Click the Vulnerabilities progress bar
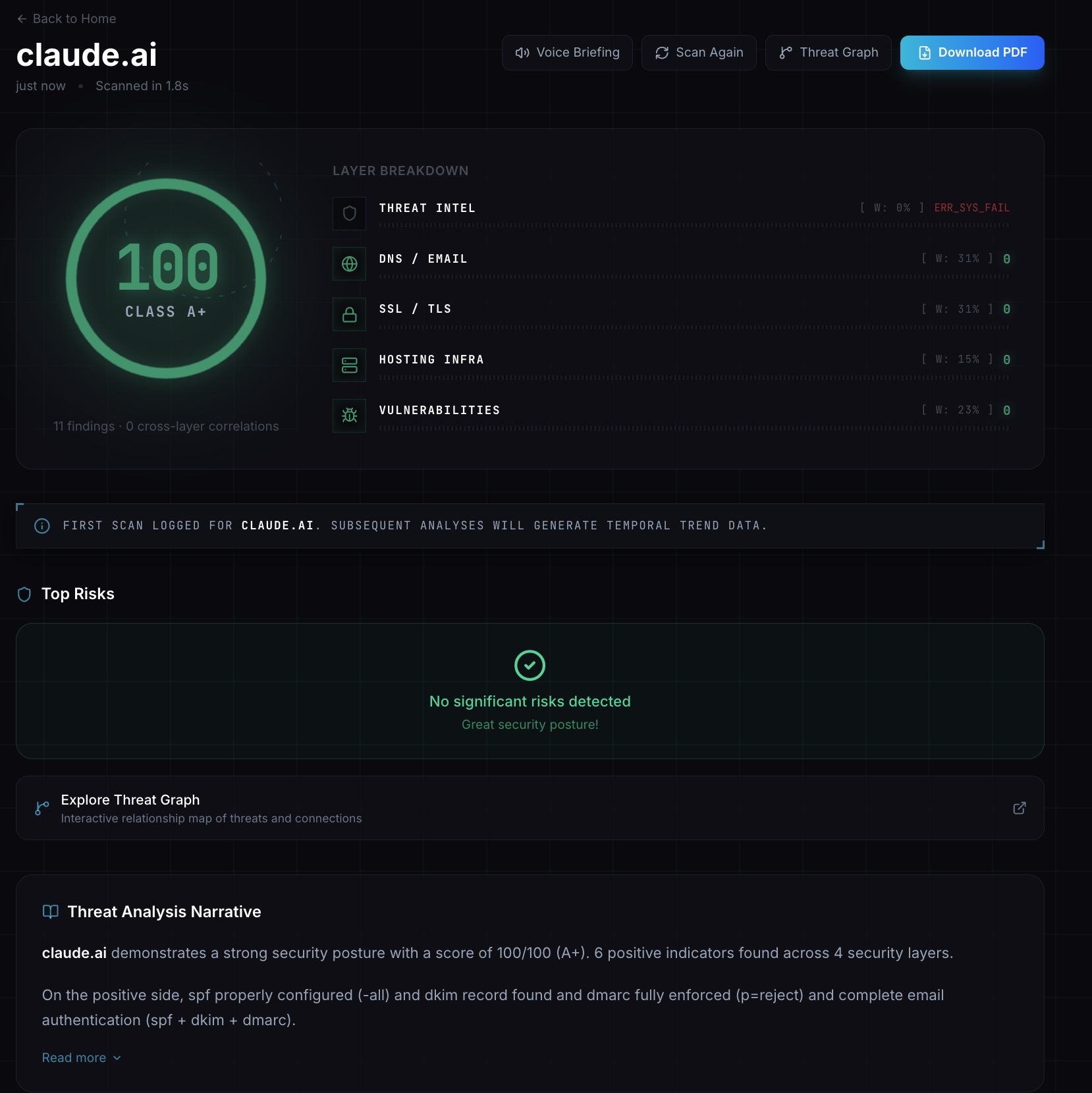Screen dimensions: 1092x1093 tap(694, 428)
